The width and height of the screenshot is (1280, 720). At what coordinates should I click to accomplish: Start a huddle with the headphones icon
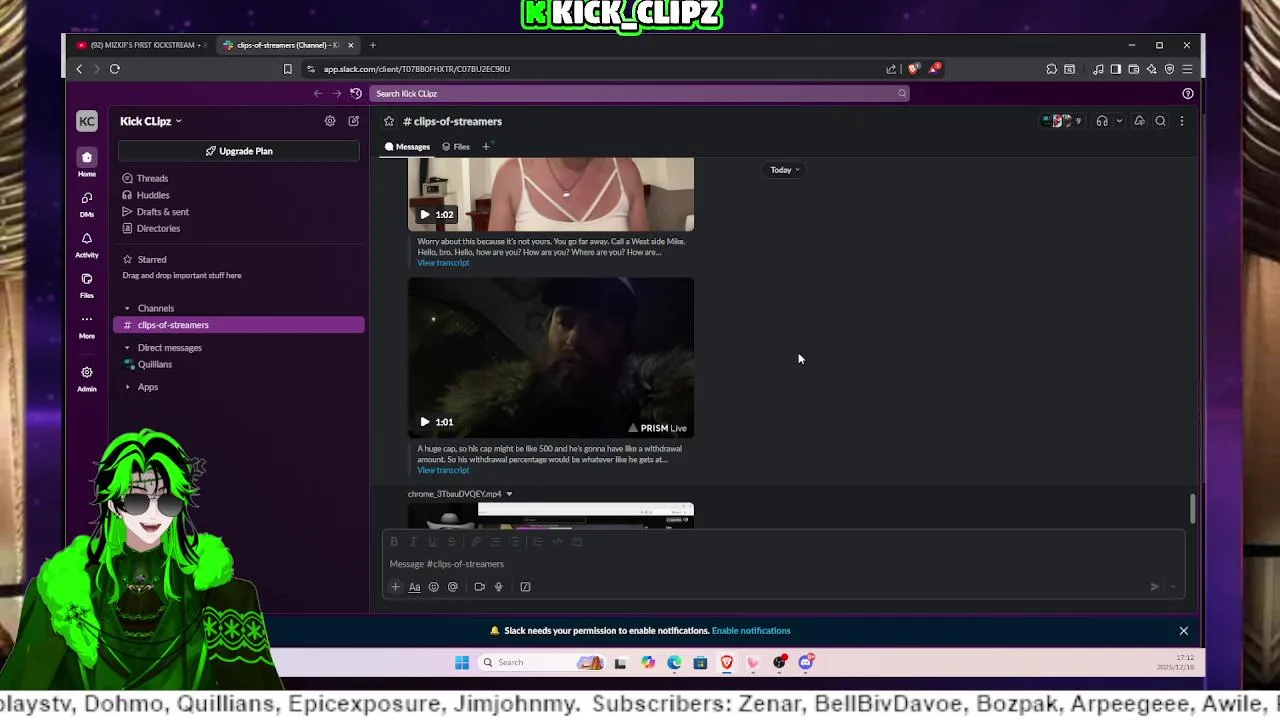[x=1102, y=121]
